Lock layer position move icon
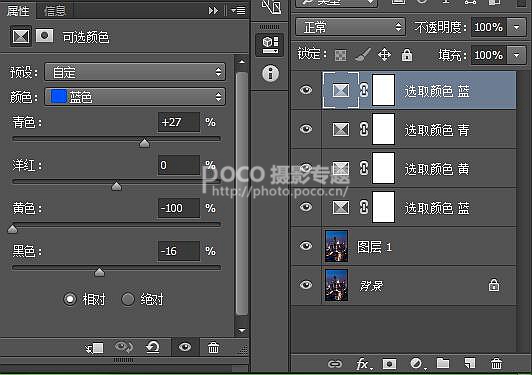Viewport: 532px width, 375px height. [x=384, y=55]
